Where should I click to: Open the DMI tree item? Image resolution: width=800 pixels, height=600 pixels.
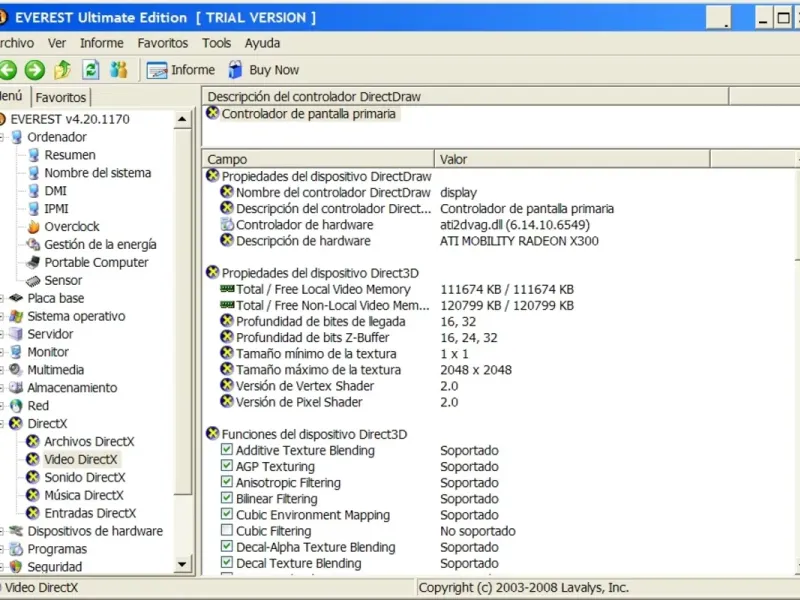click(56, 191)
